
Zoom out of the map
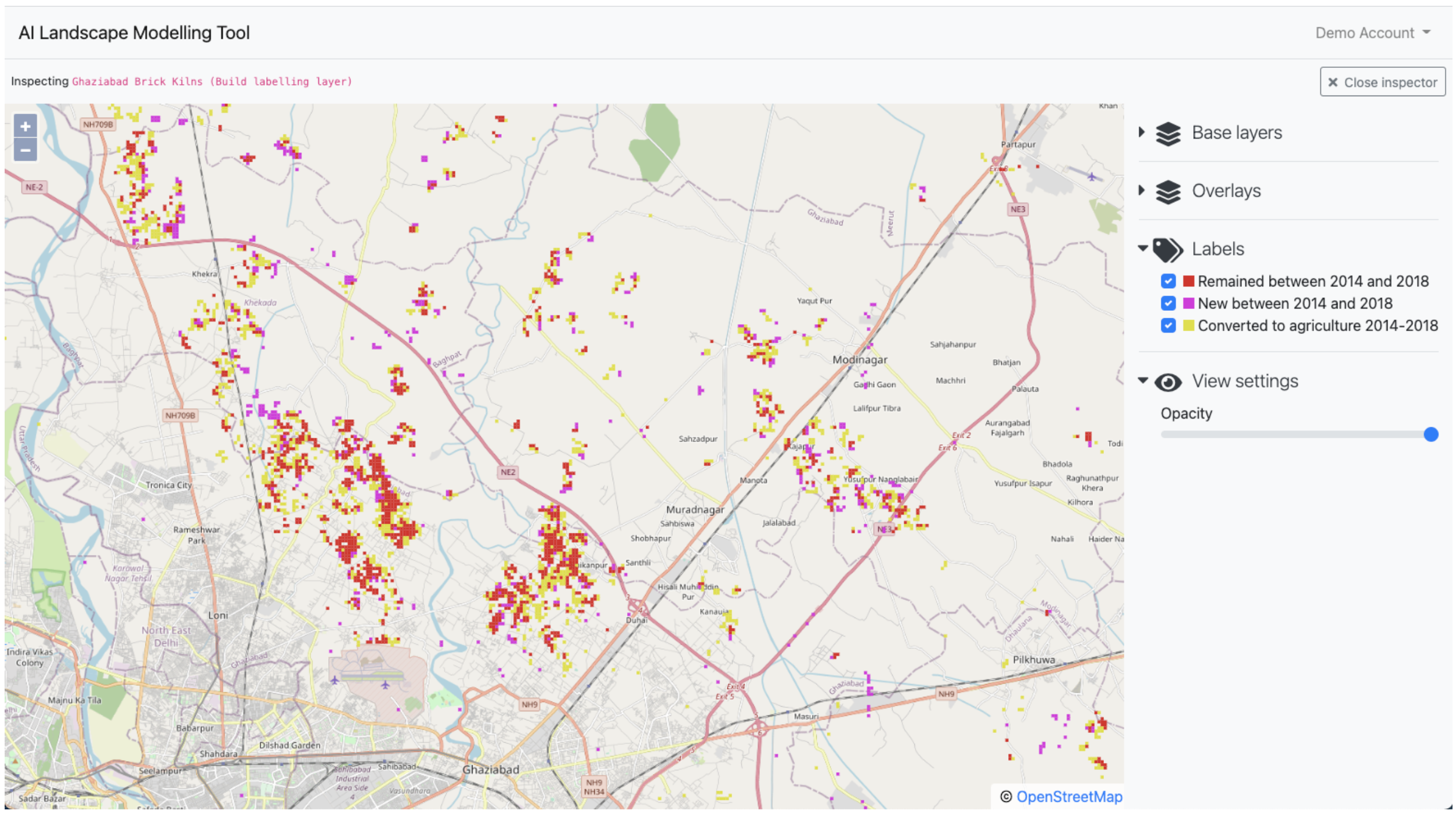tap(25, 150)
